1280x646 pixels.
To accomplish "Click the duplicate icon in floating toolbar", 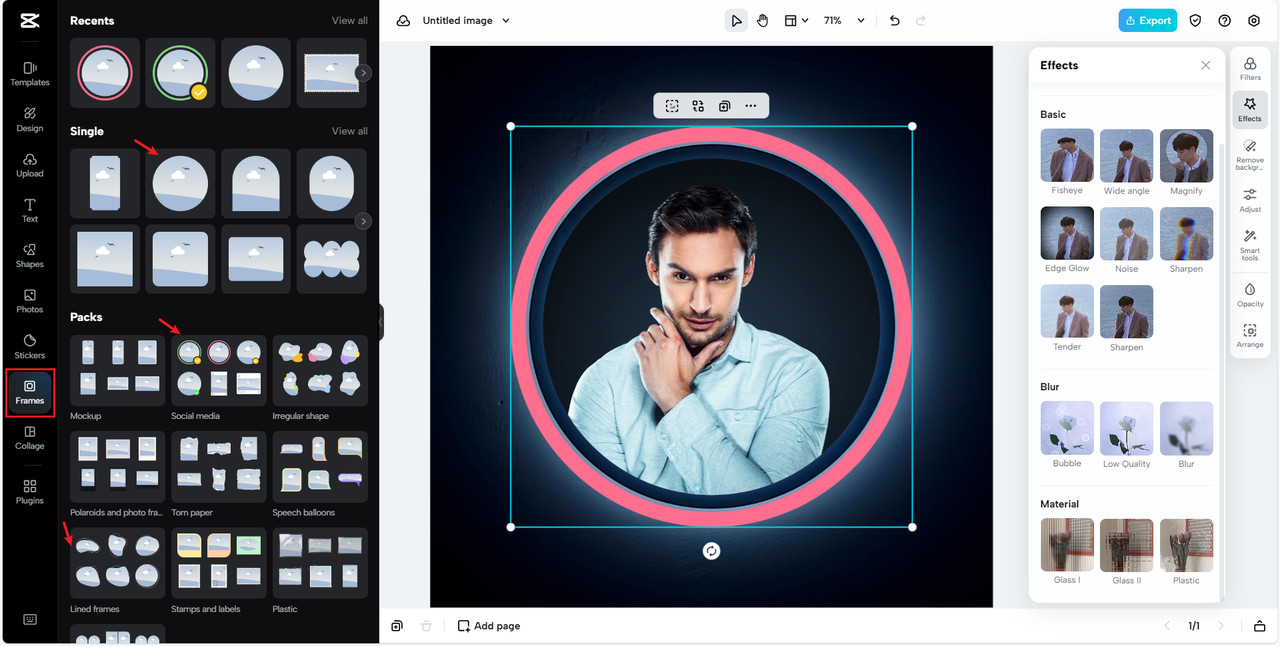I will click(724, 105).
